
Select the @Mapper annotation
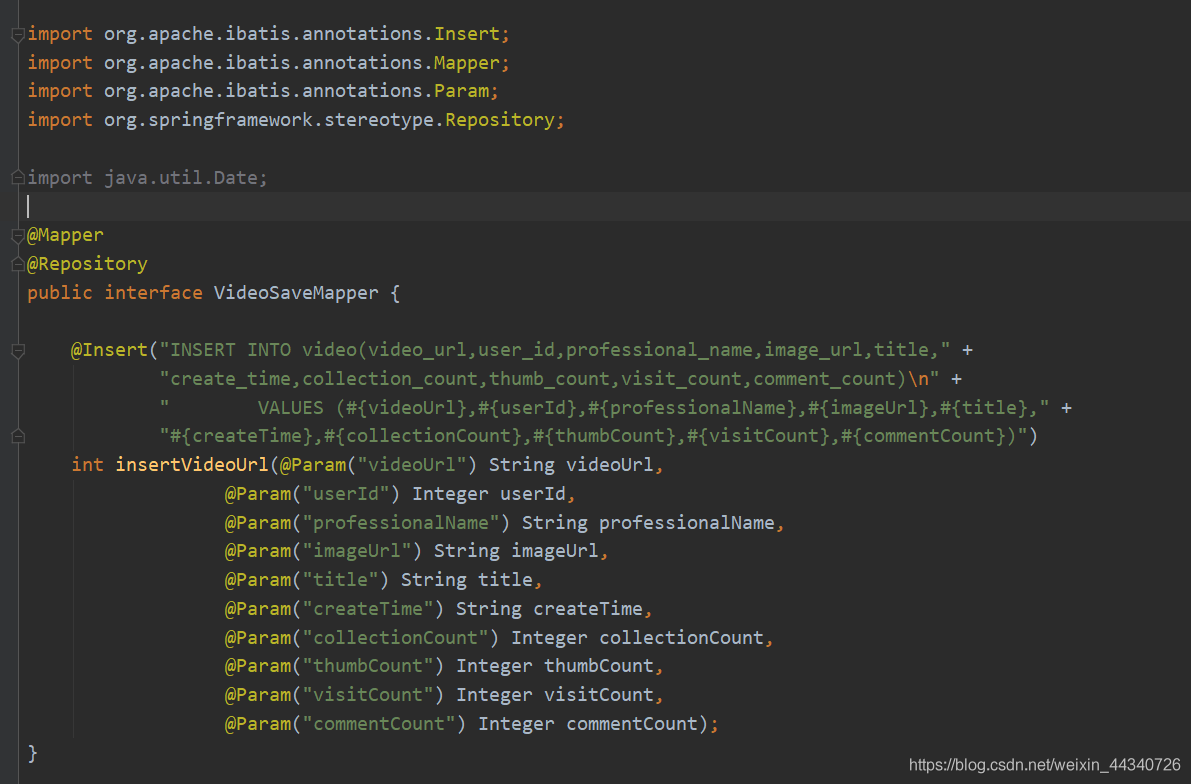(x=65, y=236)
